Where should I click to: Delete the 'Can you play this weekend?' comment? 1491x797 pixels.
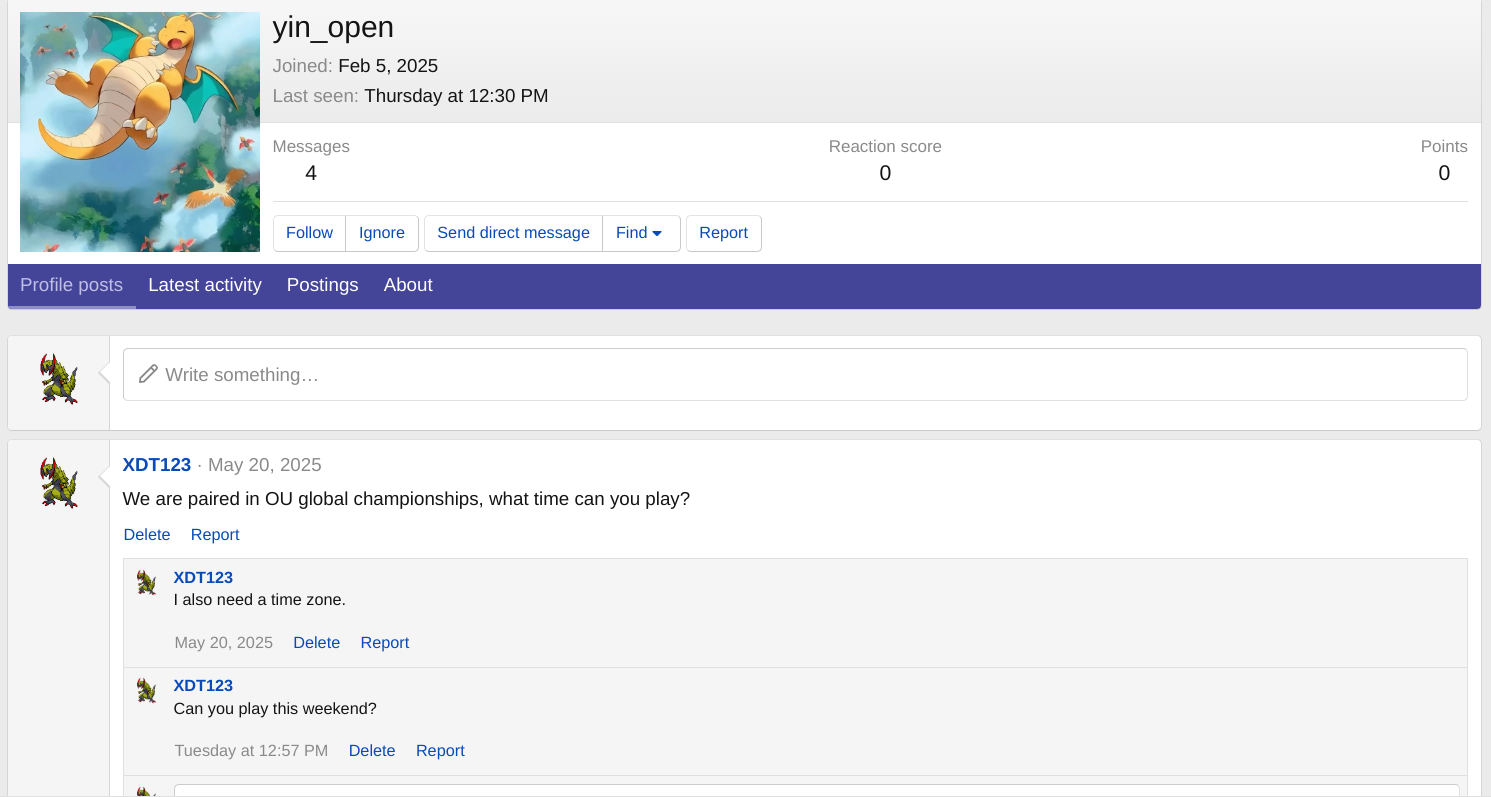click(372, 751)
